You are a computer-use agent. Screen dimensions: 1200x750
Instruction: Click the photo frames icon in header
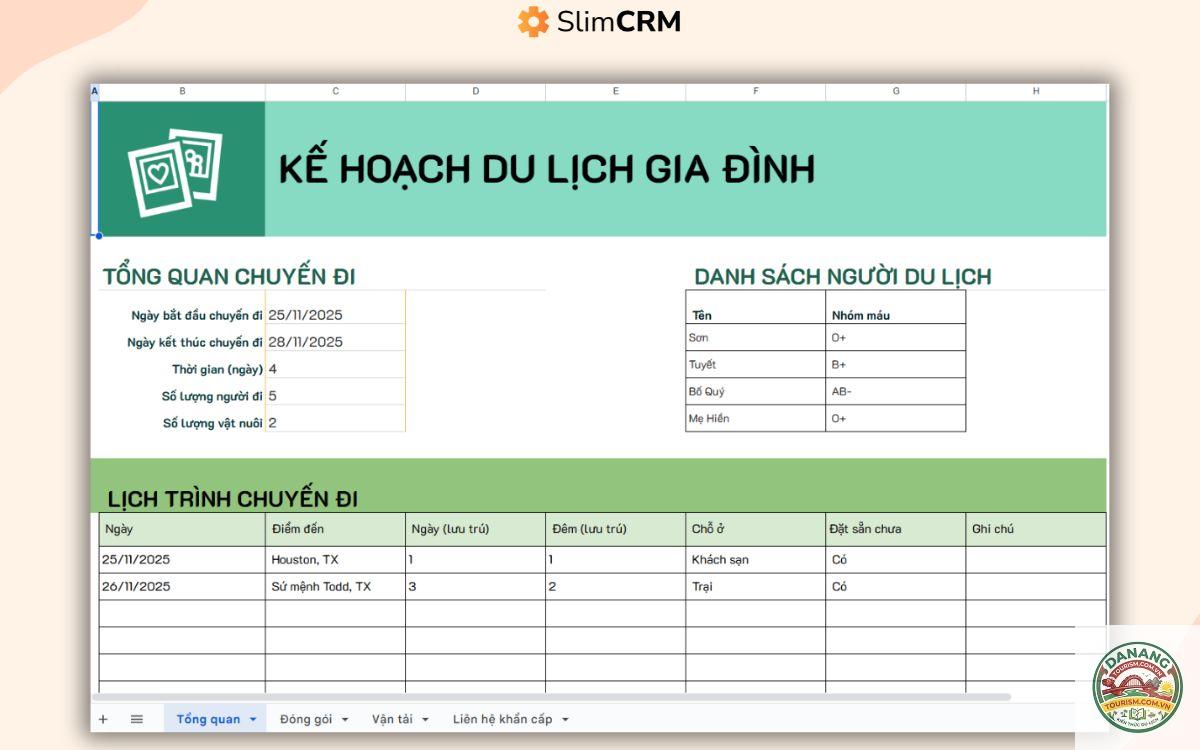pyautogui.click(x=175, y=171)
